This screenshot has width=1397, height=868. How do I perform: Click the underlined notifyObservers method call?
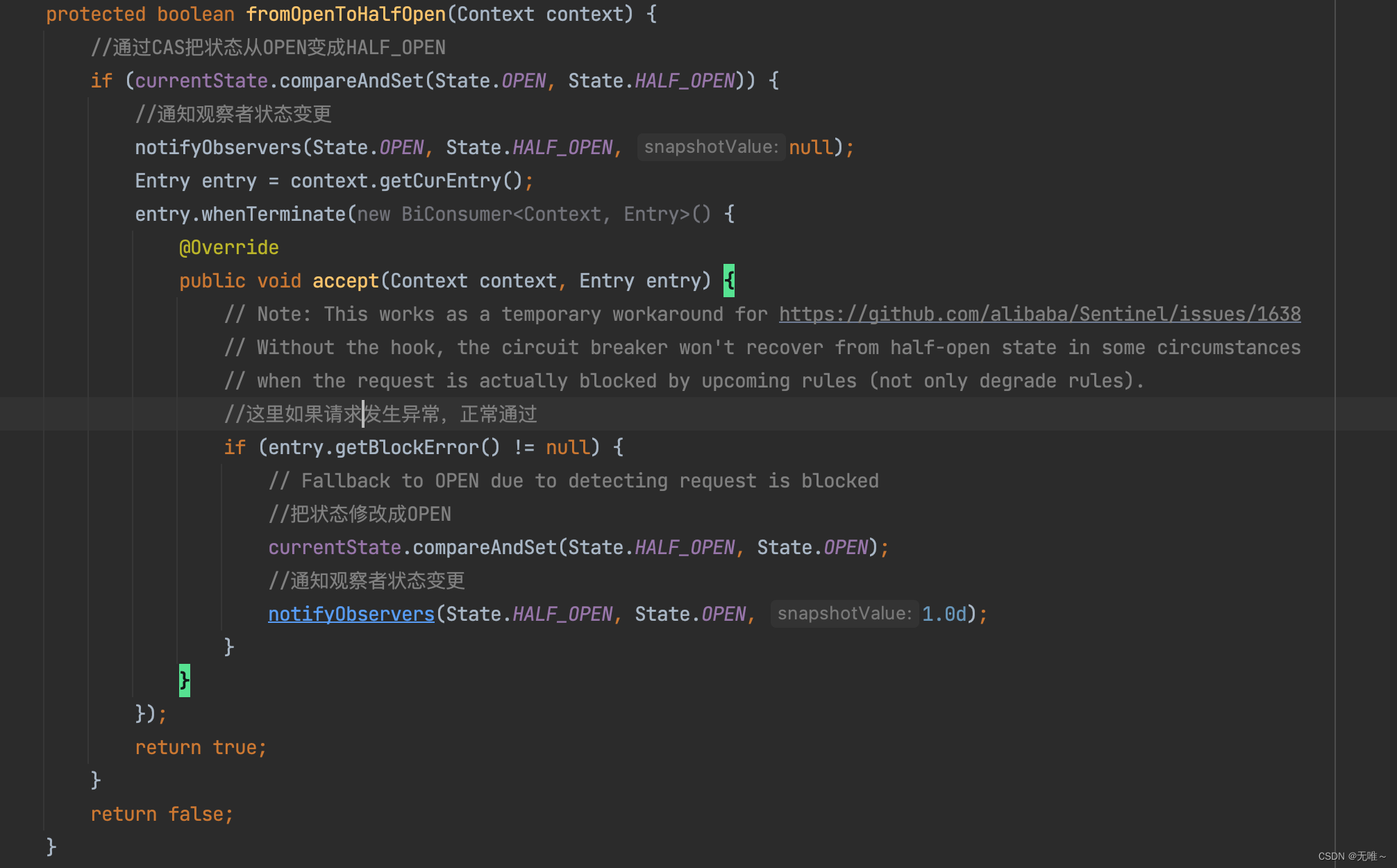coord(351,614)
